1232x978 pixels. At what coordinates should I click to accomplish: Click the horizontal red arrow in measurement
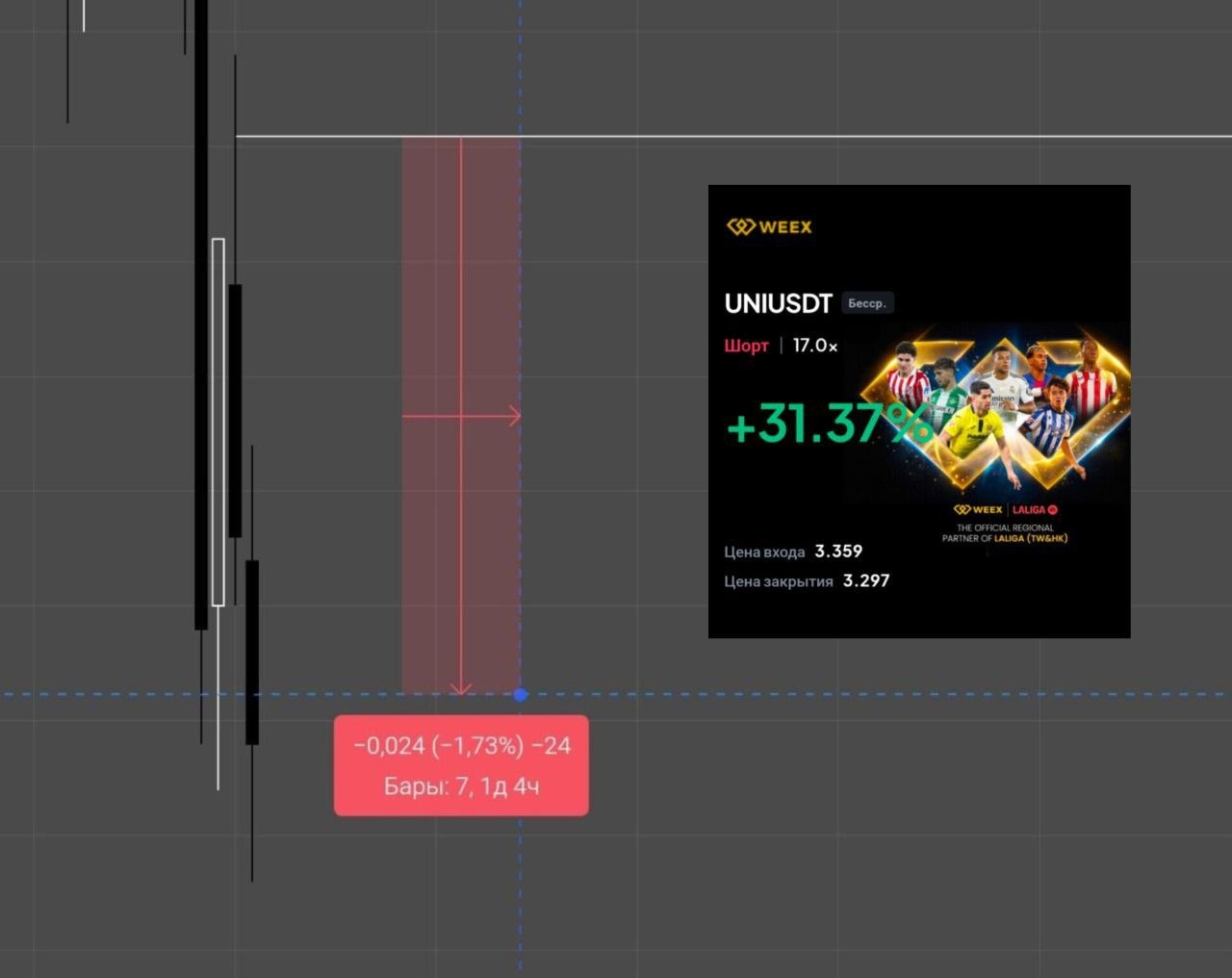[461, 416]
